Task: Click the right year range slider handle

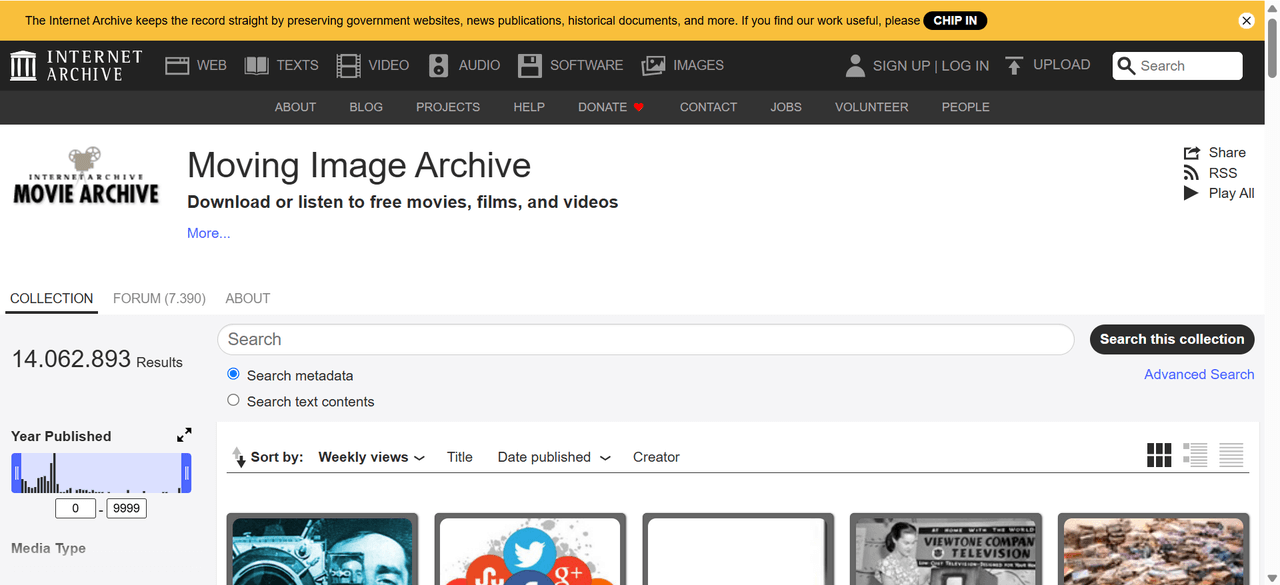Action: pyautogui.click(x=186, y=473)
